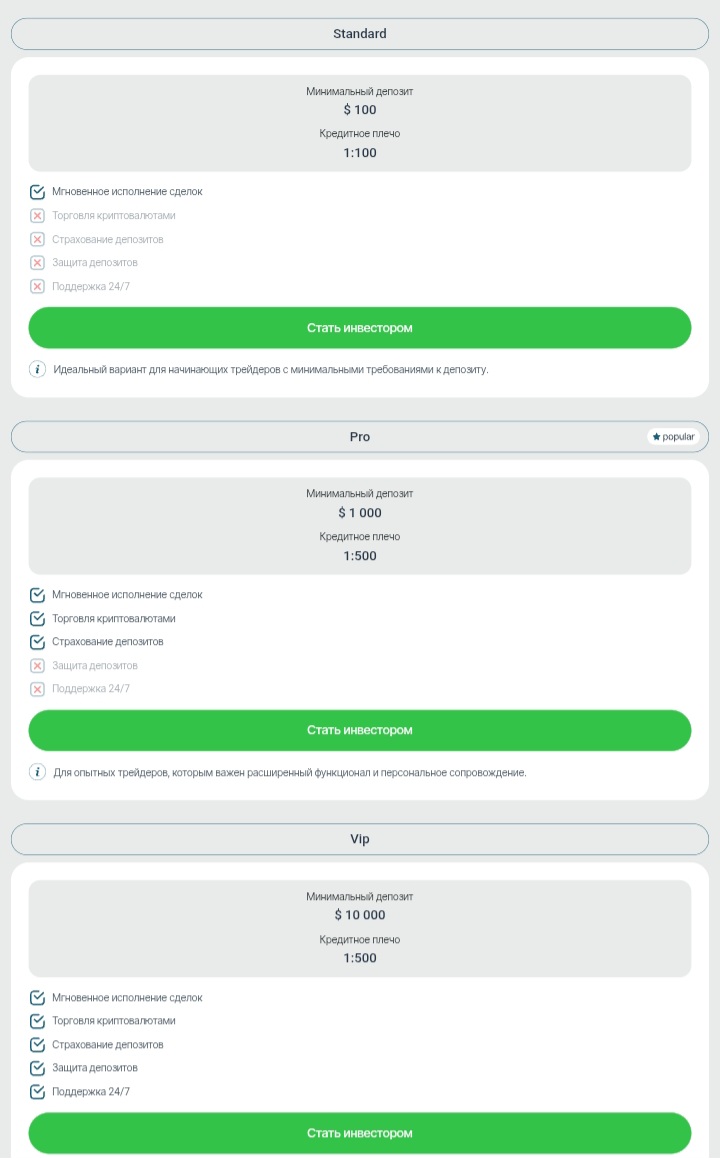Click the info icon under the Pro plan description
This screenshot has width=720, height=1158.
pos(37,771)
